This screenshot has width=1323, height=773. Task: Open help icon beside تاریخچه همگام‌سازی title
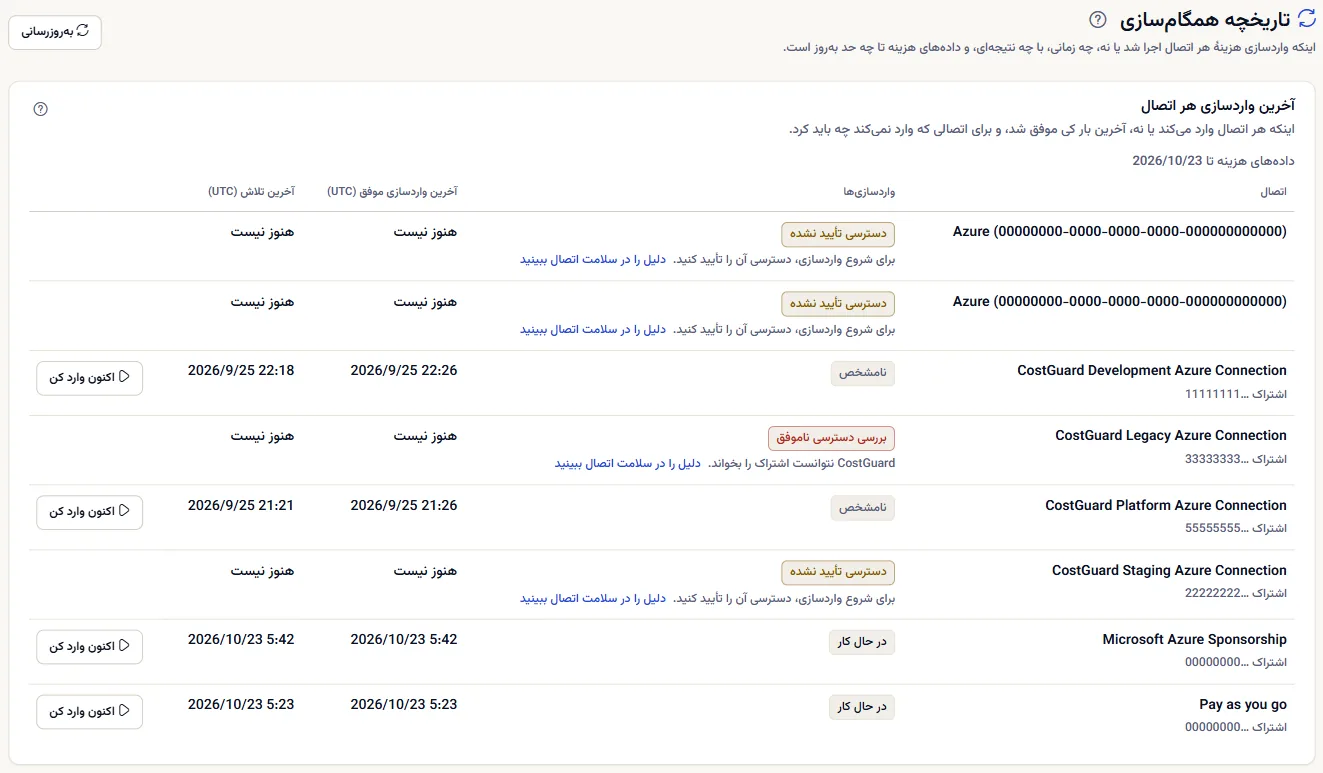(1098, 19)
